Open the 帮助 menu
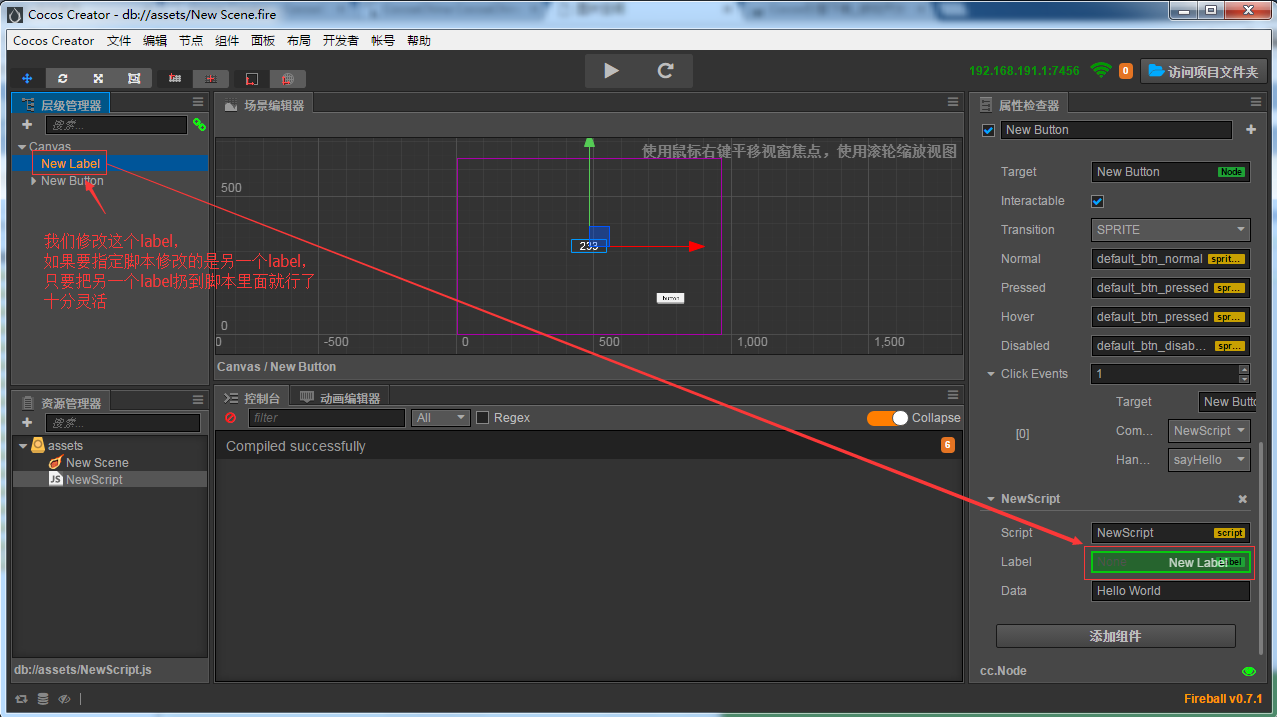The width and height of the screenshot is (1277, 717). 419,41
